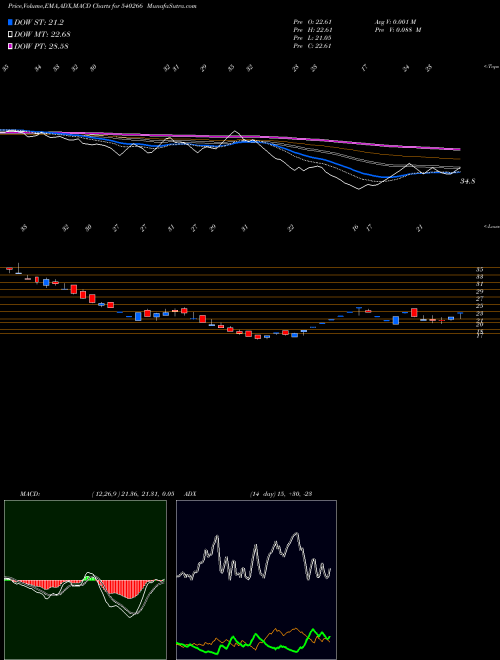Select the 'DOW MT: 22.68' label
Viewport: 500px width, 660px height.
tap(41, 35)
